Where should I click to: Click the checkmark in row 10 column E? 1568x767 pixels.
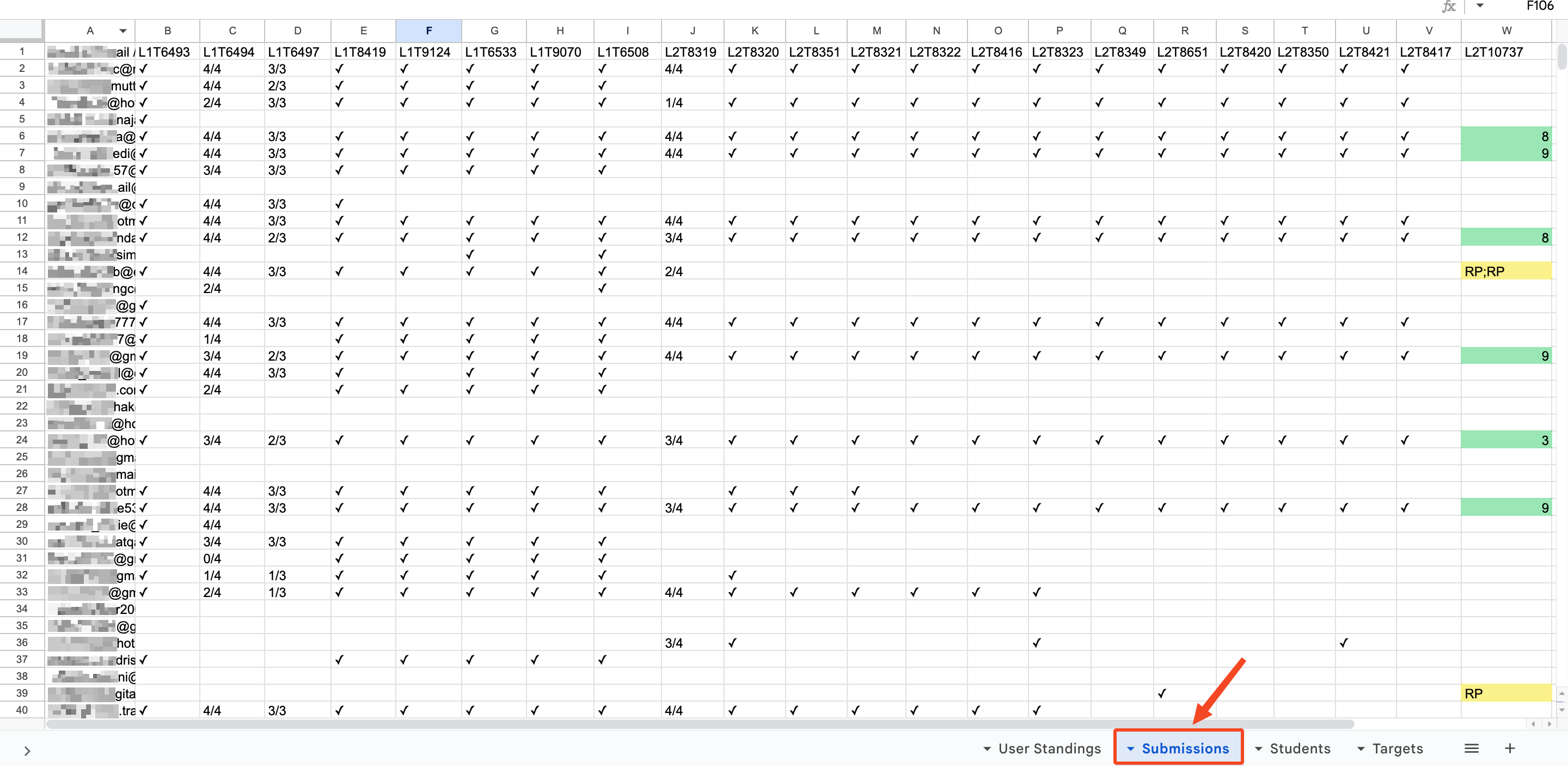339,204
